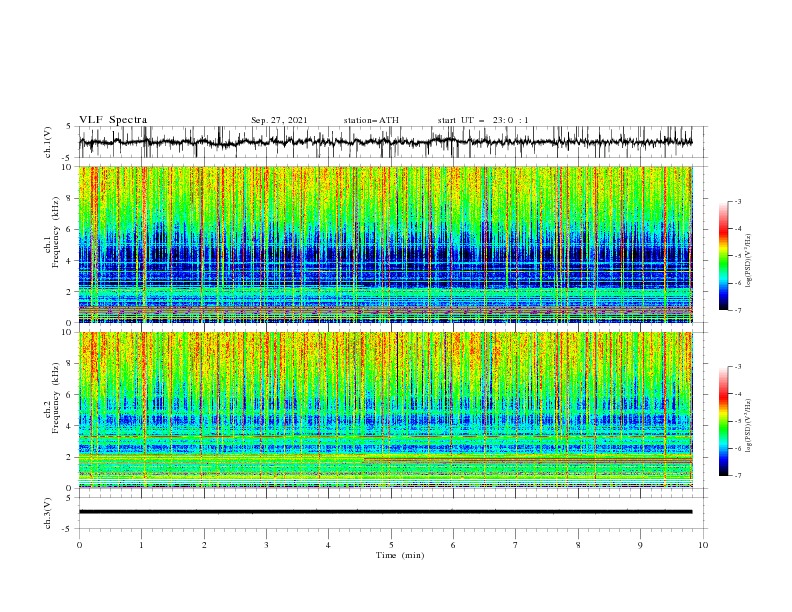This screenshot has height=612, width=792.
Task: Click the ch.2 spectrogram panel
Action: [386, 410]
